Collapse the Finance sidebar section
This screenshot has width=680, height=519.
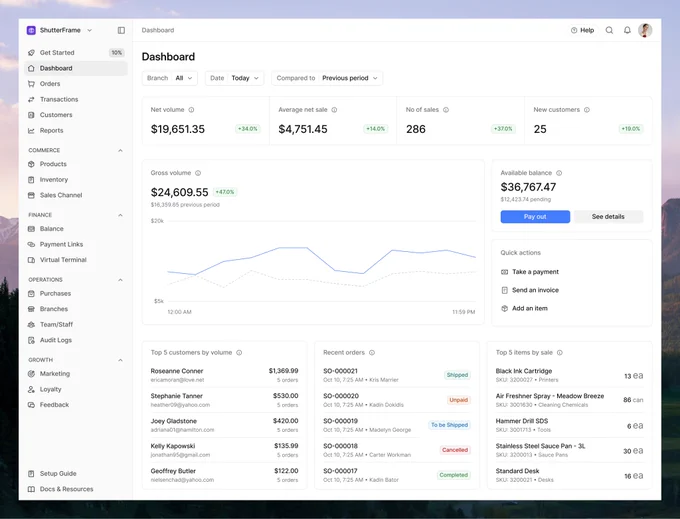point(120,215)
